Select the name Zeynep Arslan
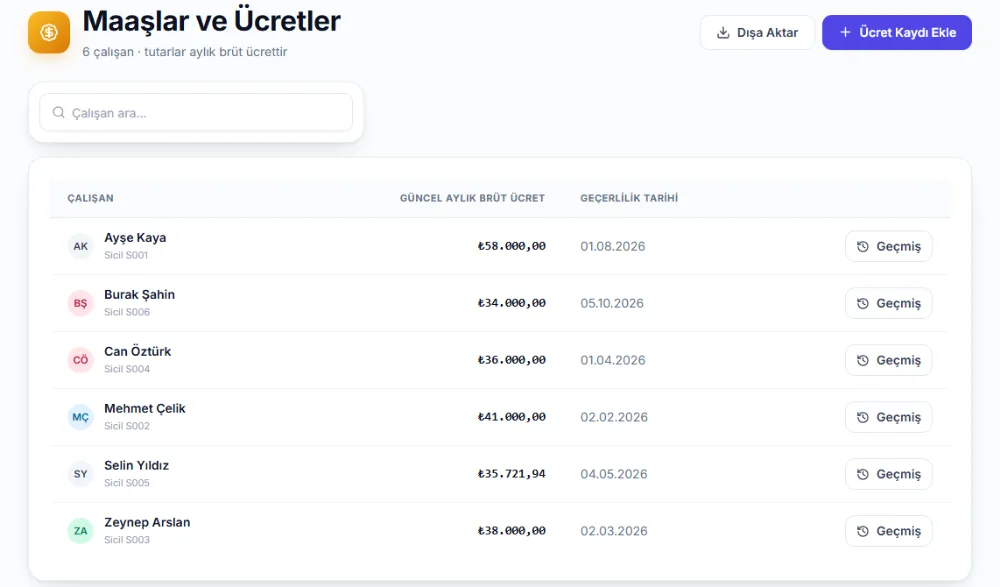 point(147,522)
